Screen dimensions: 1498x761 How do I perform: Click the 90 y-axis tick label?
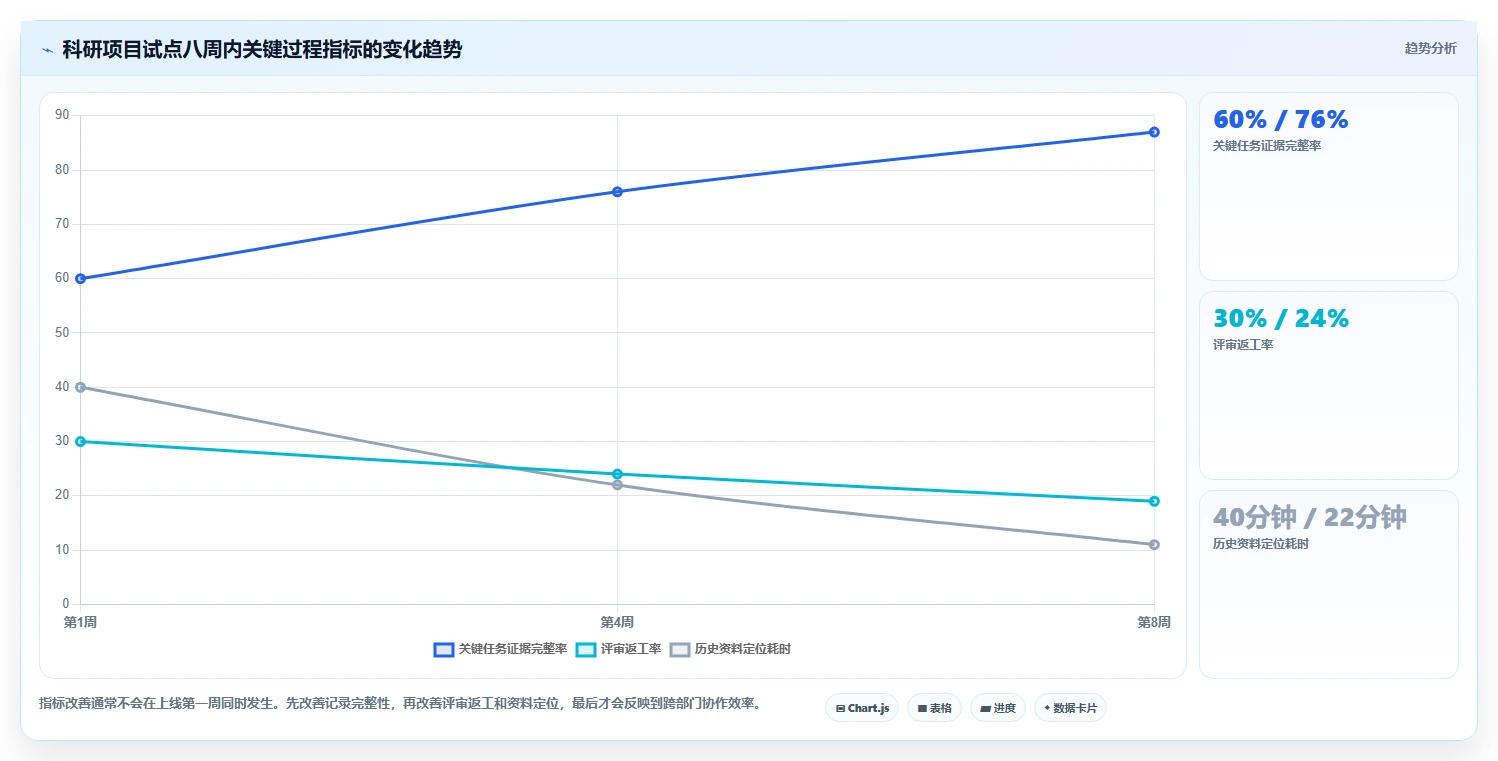[62, 115]
